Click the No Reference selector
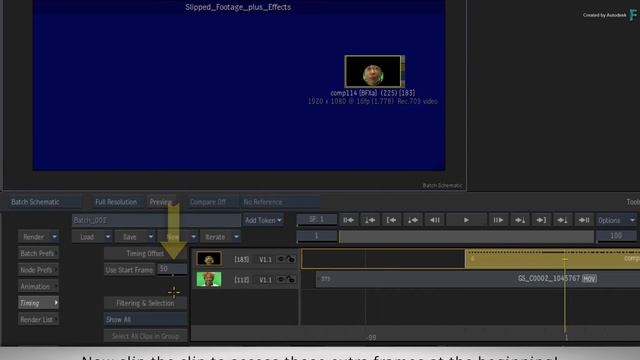 click(280, 202)
